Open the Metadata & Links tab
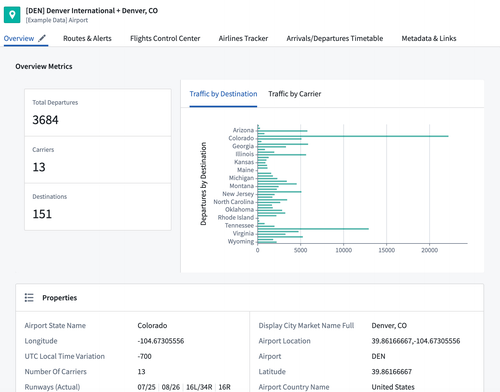 click(x=429, y=38)
